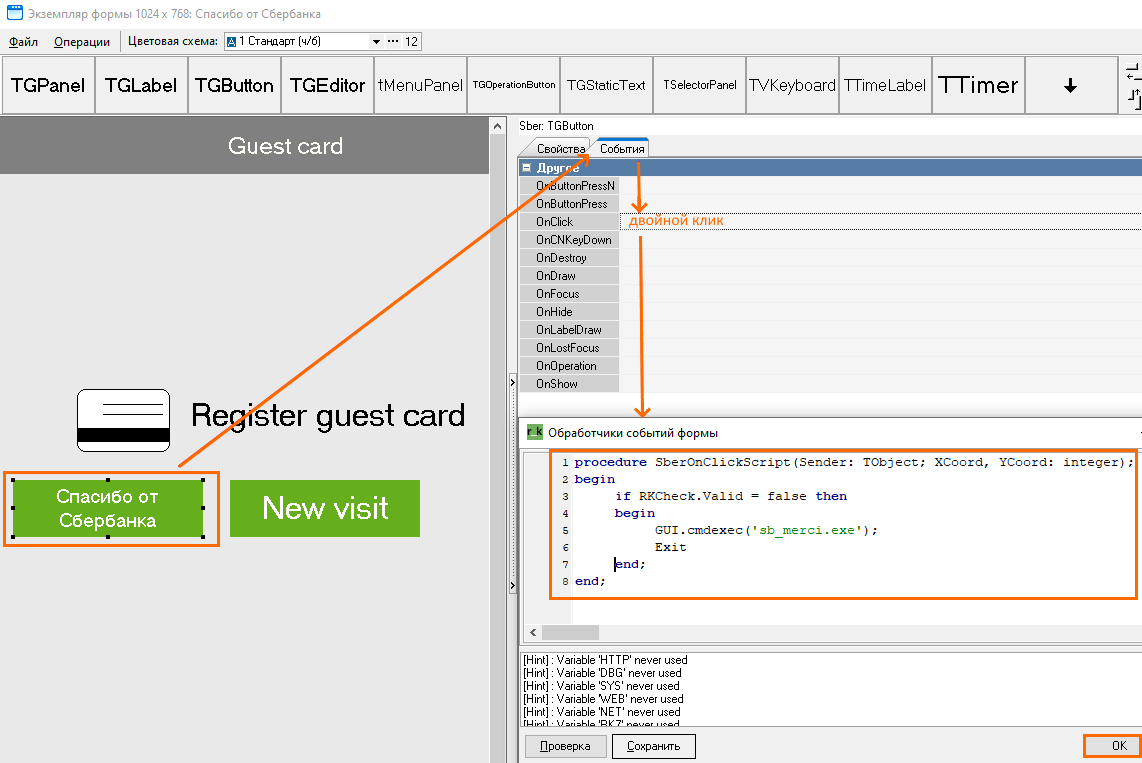Image resolution: width=1142 pixels, height=763 pixels.
Task: Open the Цветовая схема dropdown
Action: click(x=376, y=42)
